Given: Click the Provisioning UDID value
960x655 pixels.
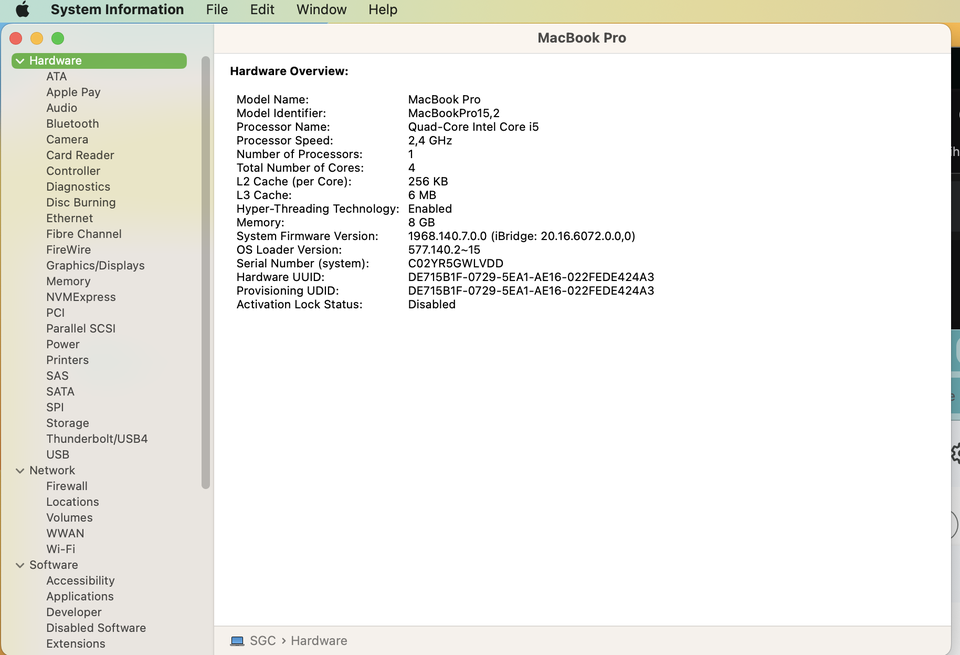Looking at the screenshot, I should pos(531,291).
